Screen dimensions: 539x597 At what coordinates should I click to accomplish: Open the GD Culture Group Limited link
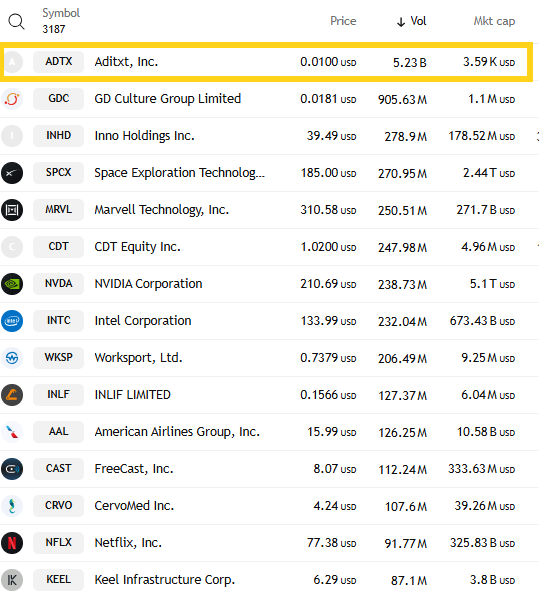point(167,99)
